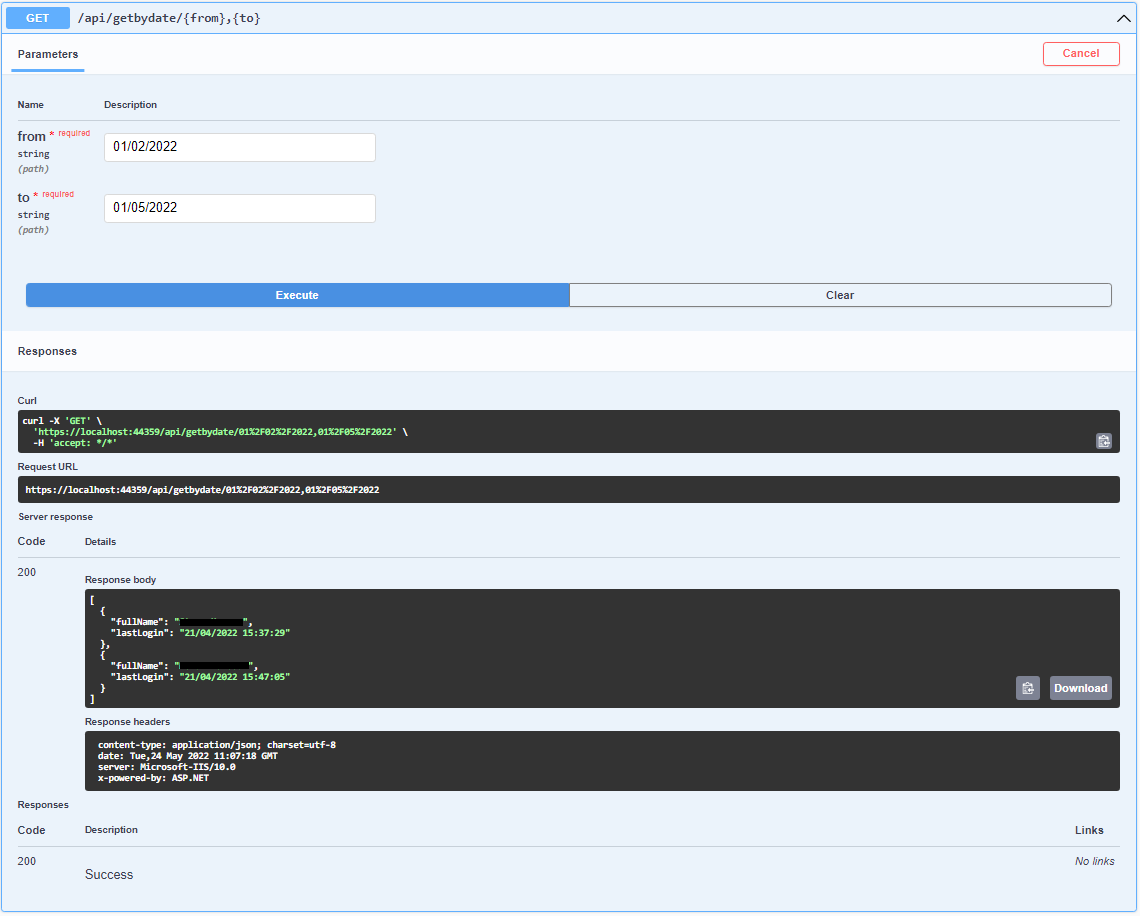1140x916 pixels.
Task: Click the 'Response body' label
Action: click(121, 579)
